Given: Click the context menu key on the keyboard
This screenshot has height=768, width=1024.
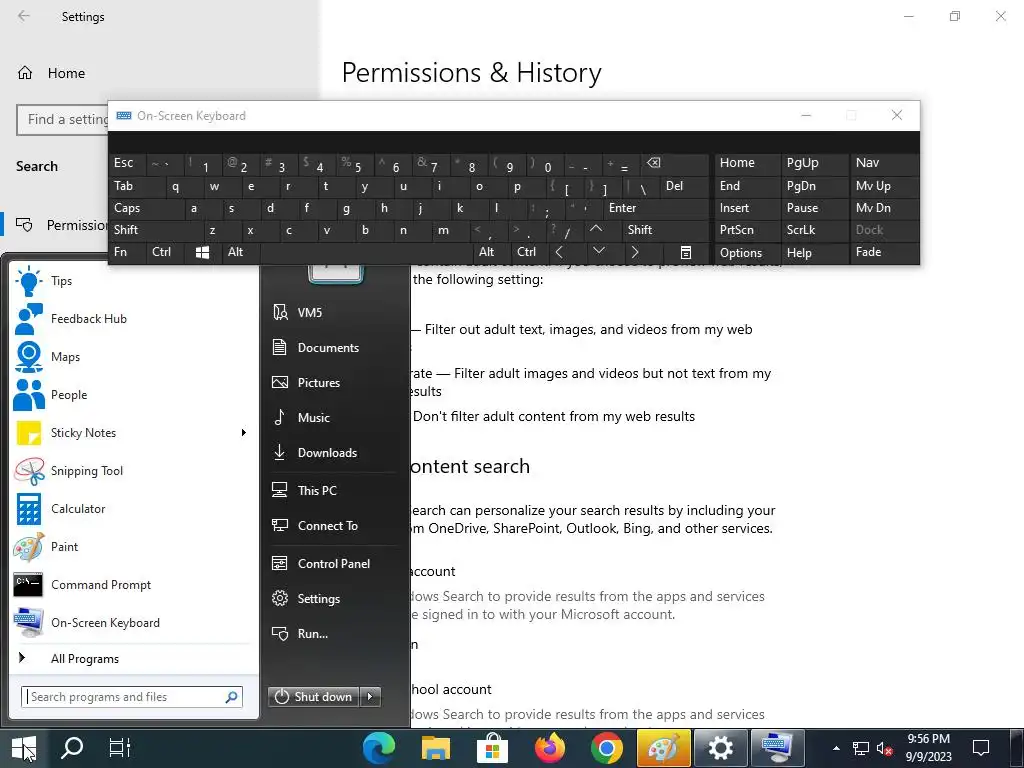Looking at the screenshot, I should click(685, 253).
